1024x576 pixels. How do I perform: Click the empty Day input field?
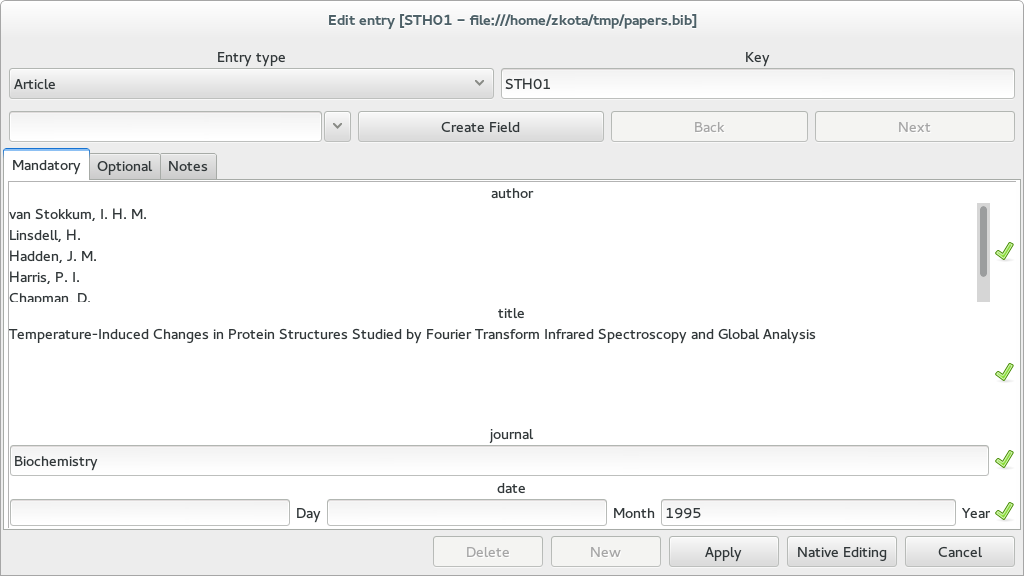[150, 513]
